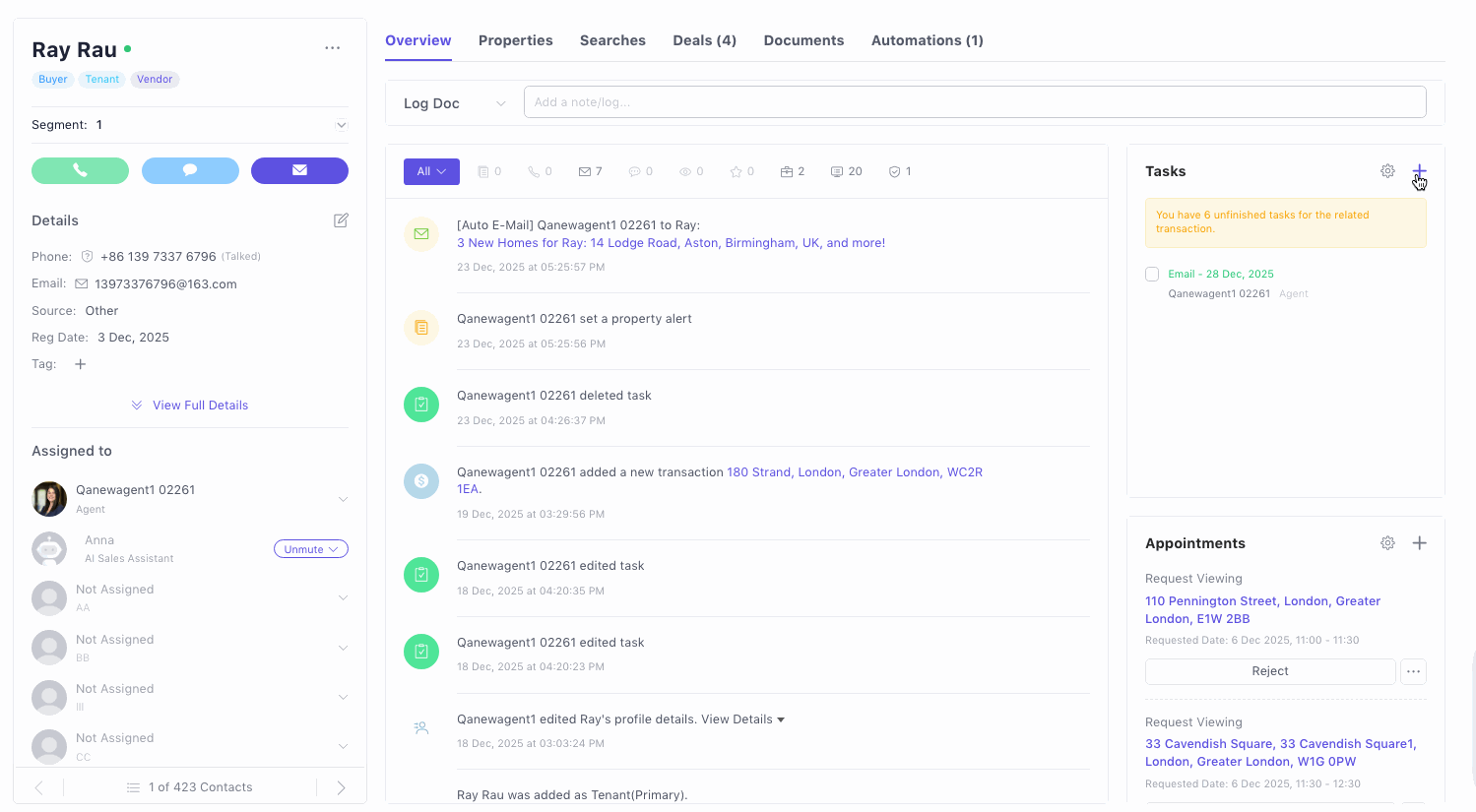Image resolution: width=1476 pixels, height=812 pixels.
Task: Open three-dot menu beside Ray Rau
Action: point(333,48)
